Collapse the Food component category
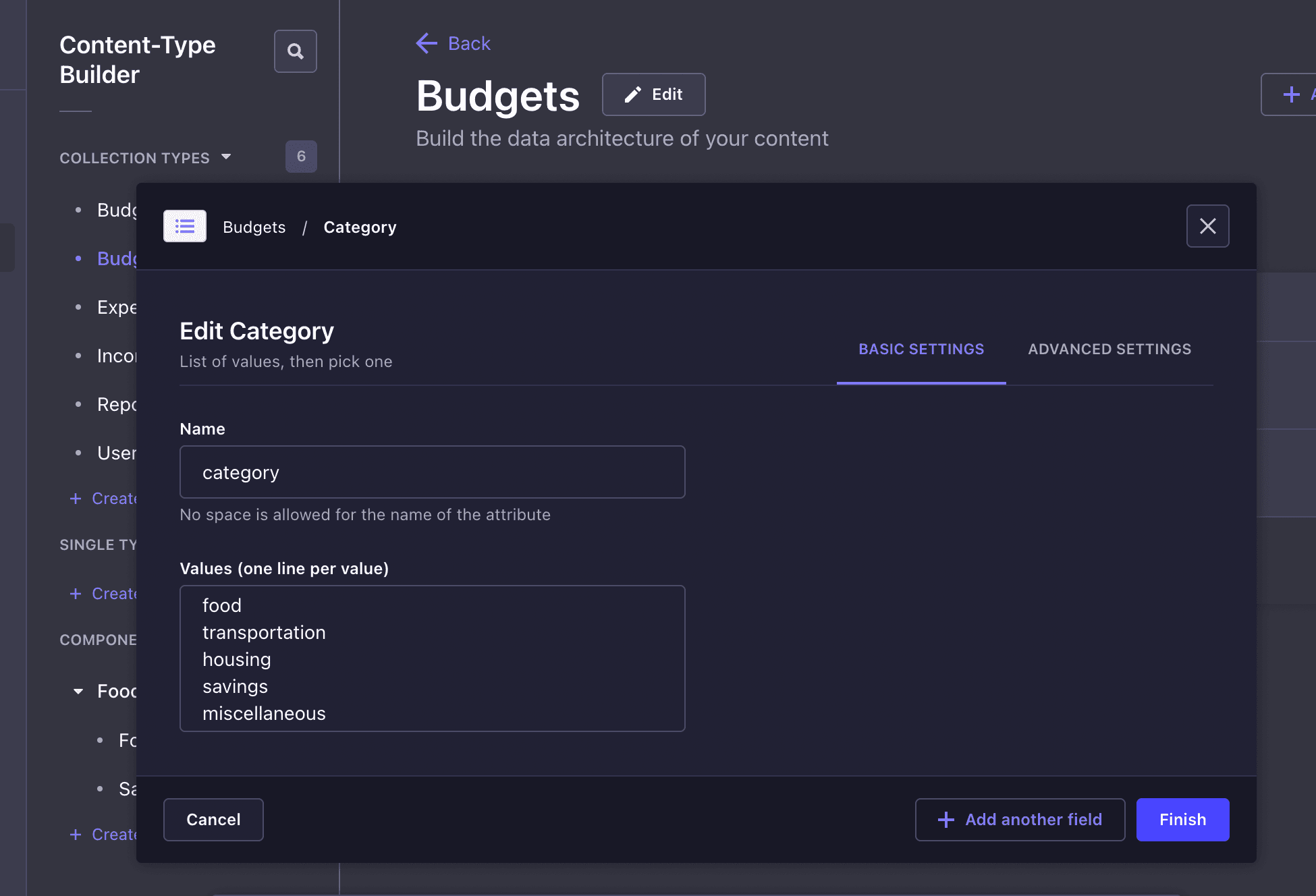The image size is (1316, 896). (x=78, y=692)
